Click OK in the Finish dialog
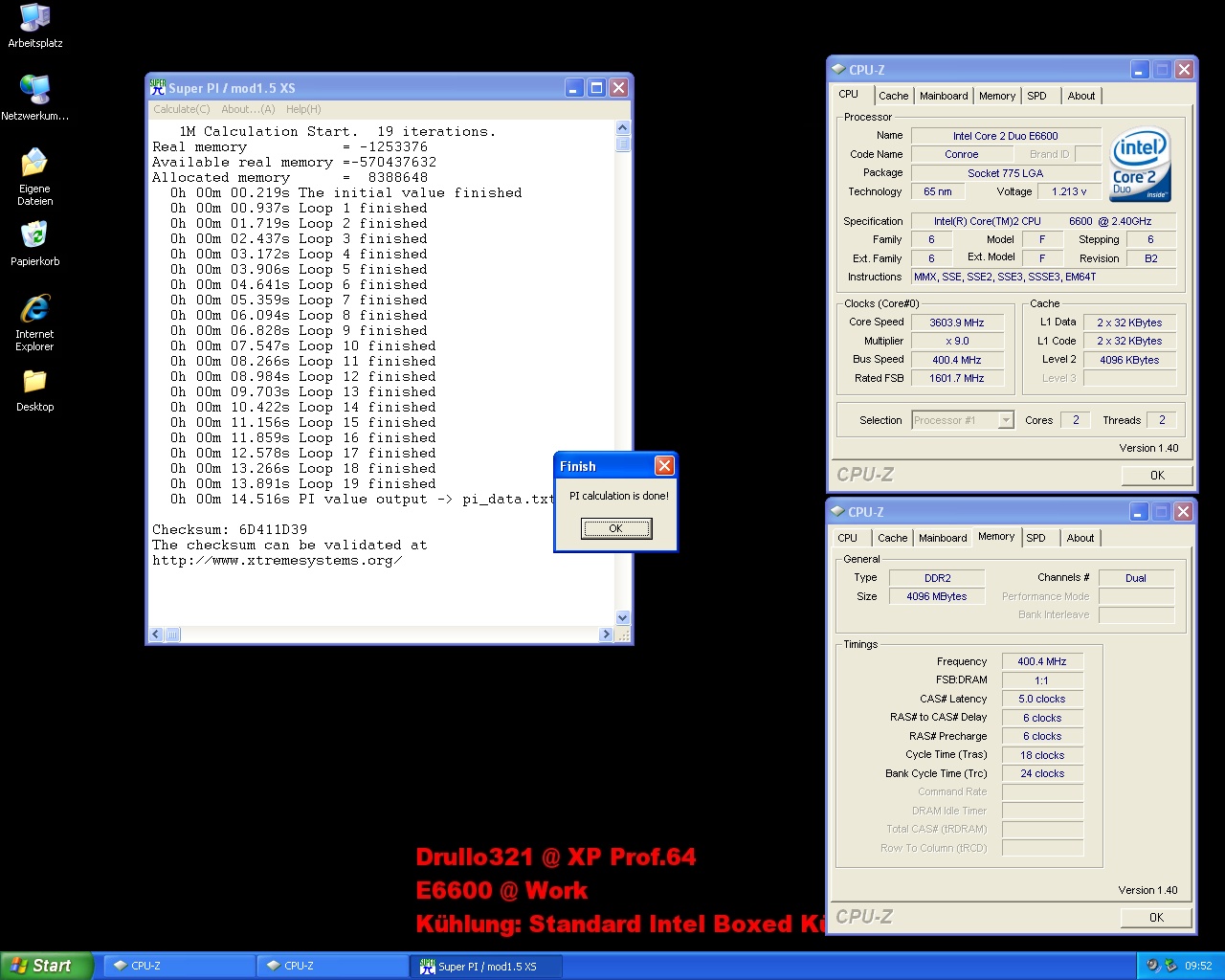This screenshot has width=1225, height=980. (x=616, y=528)
